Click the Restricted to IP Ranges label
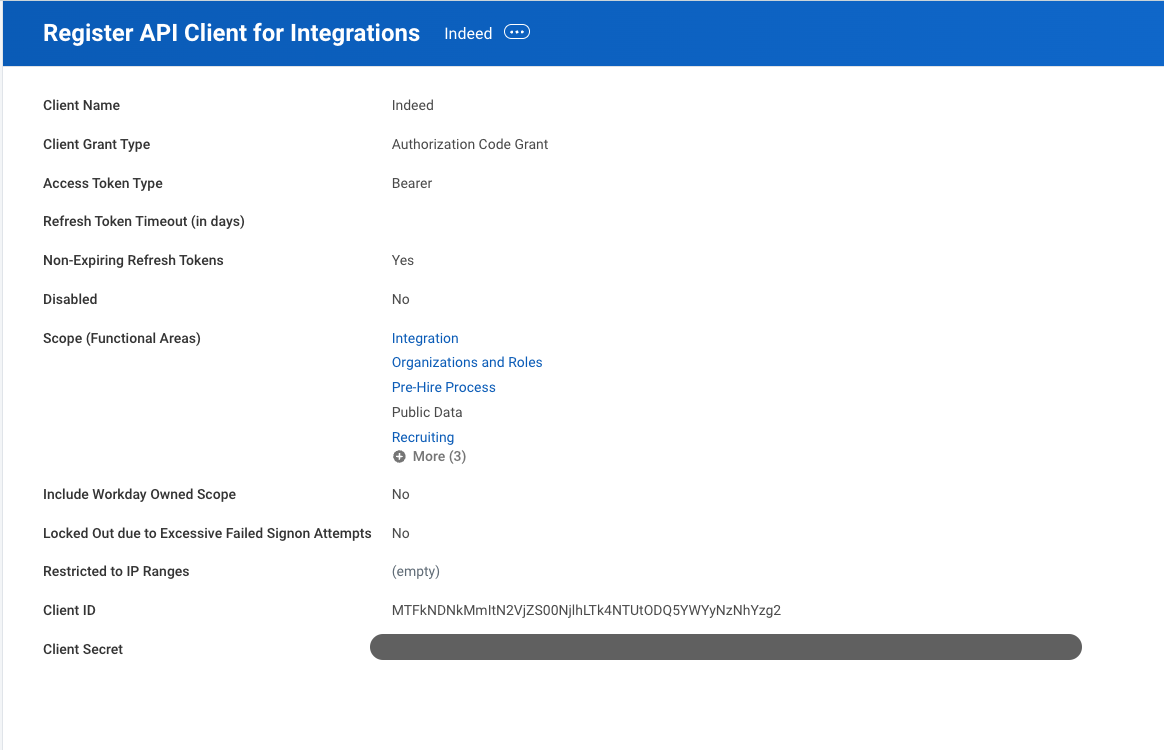 click(x=116, y=571)
